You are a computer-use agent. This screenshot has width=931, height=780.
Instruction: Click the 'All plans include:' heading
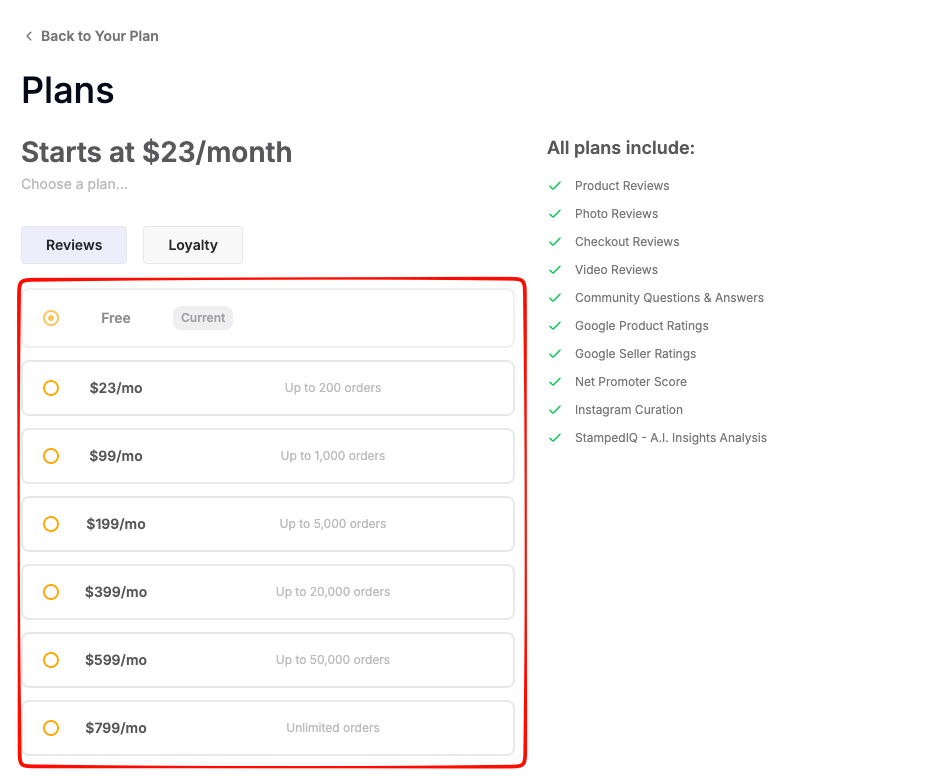pos(620,148)
